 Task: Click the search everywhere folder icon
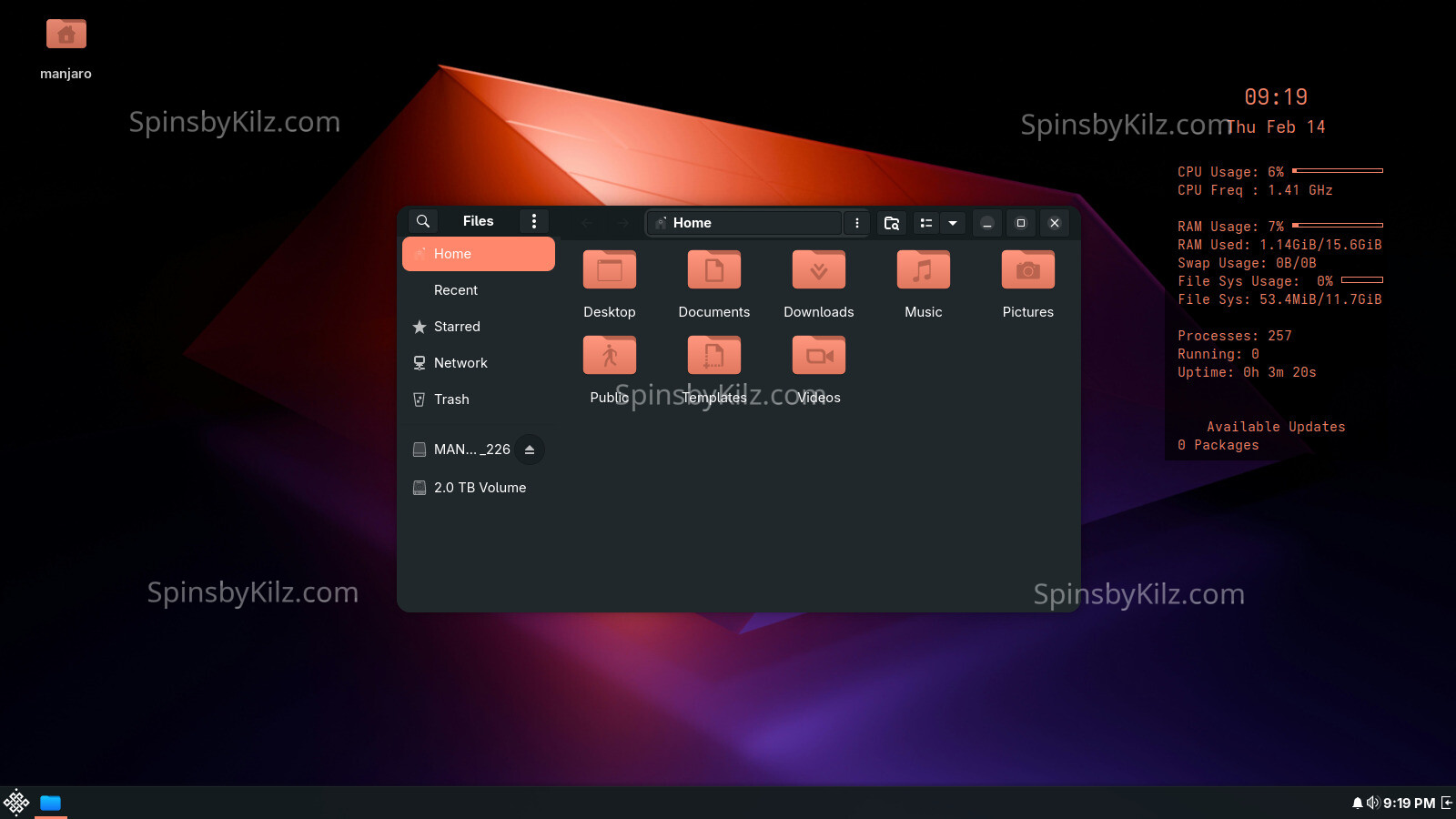pos(892,223)
